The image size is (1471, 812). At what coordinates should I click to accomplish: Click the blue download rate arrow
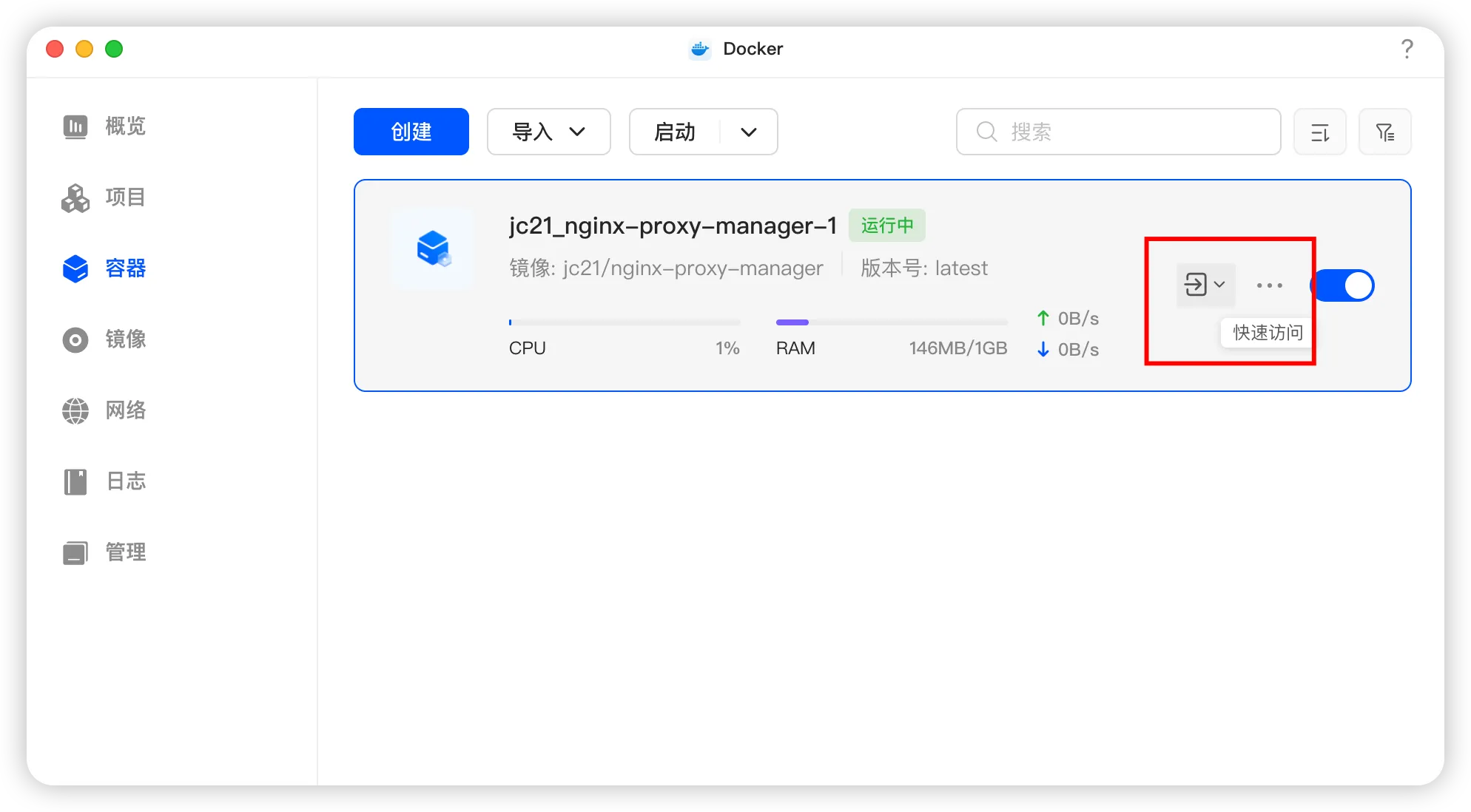click(1043, 349)
